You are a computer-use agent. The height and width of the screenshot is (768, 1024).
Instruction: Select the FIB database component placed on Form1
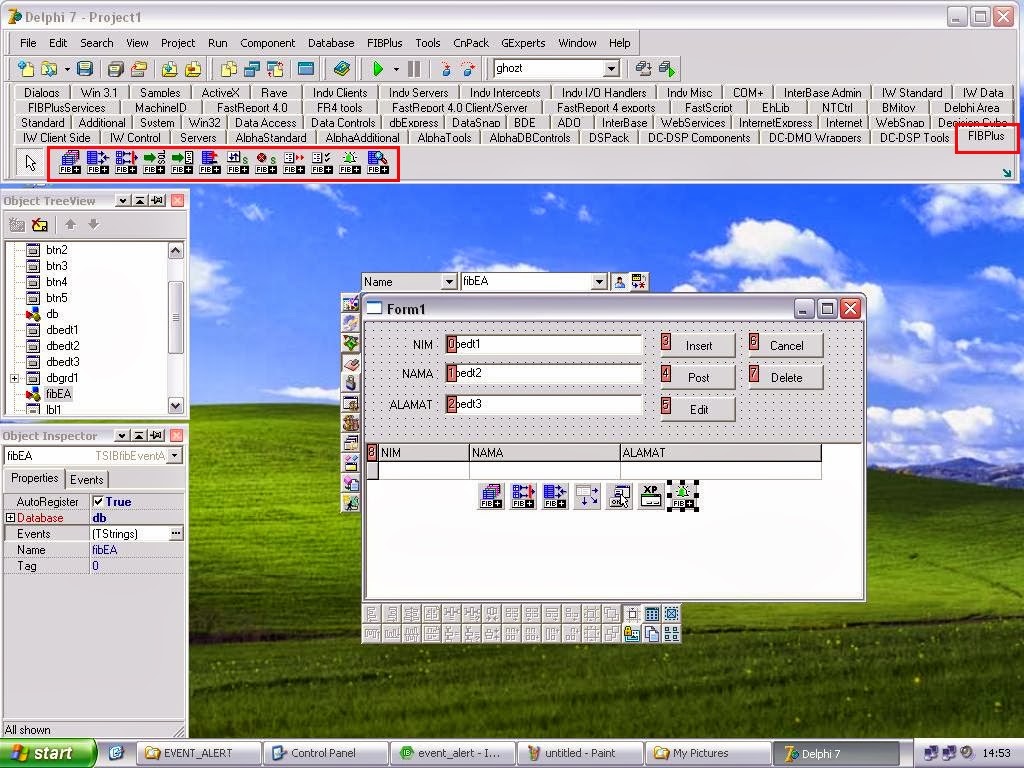point(491,496)
